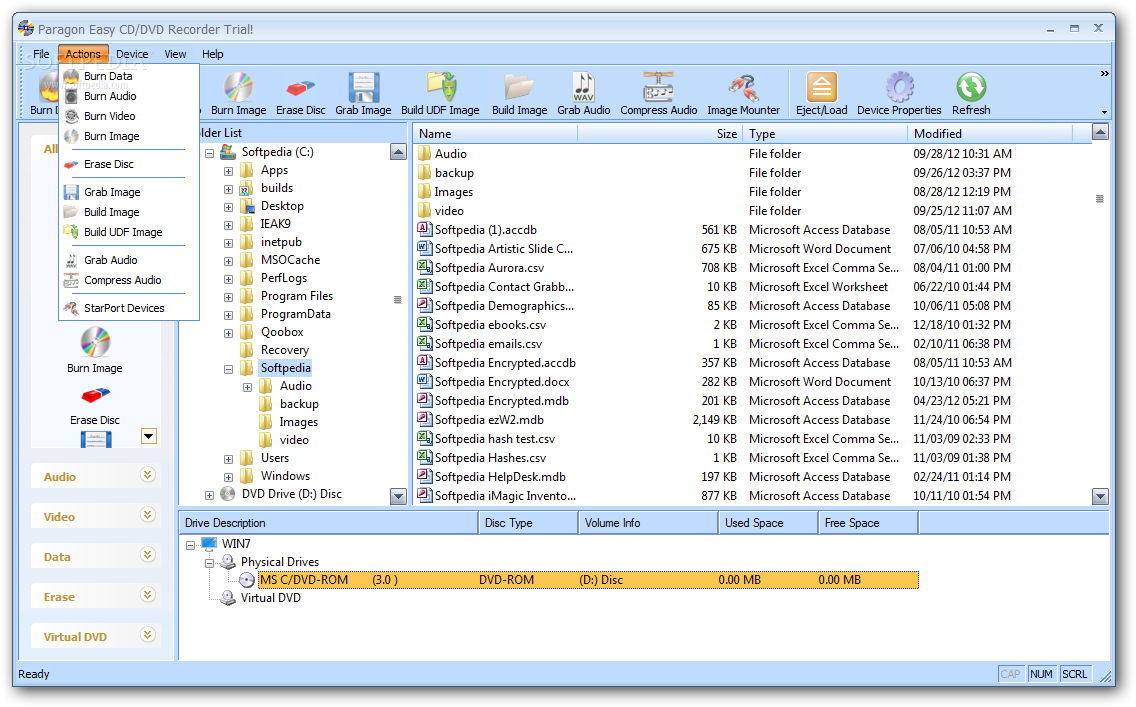
Task: Click Burn Image icon in sidebar
Action: coord(95,342)
